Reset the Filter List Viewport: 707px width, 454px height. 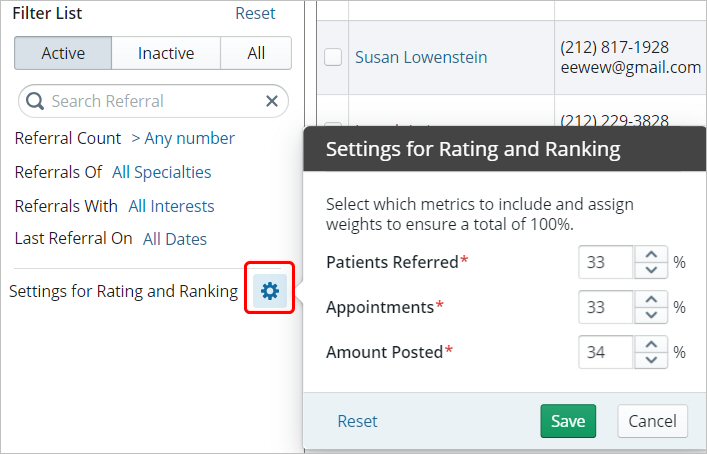pyautogui.click(x=255, y=14)
